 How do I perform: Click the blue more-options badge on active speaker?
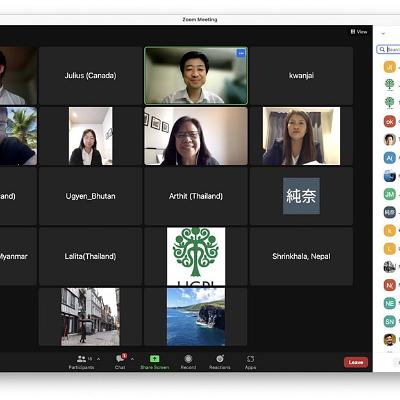point(241,53)
